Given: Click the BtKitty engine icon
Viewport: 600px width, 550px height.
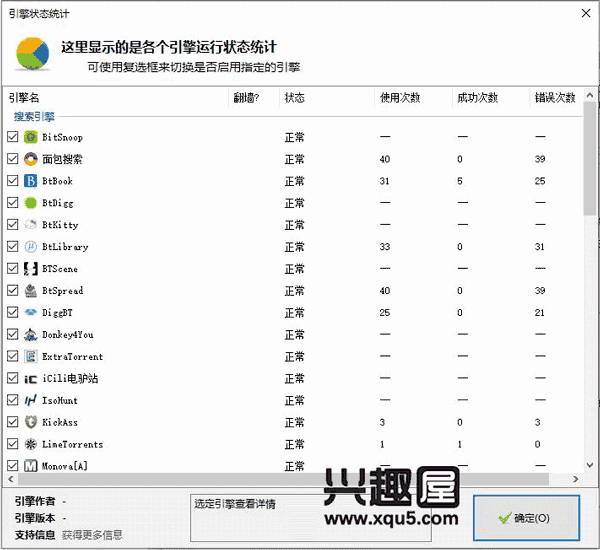Looking at the screenshot, I should click(31, 225).
